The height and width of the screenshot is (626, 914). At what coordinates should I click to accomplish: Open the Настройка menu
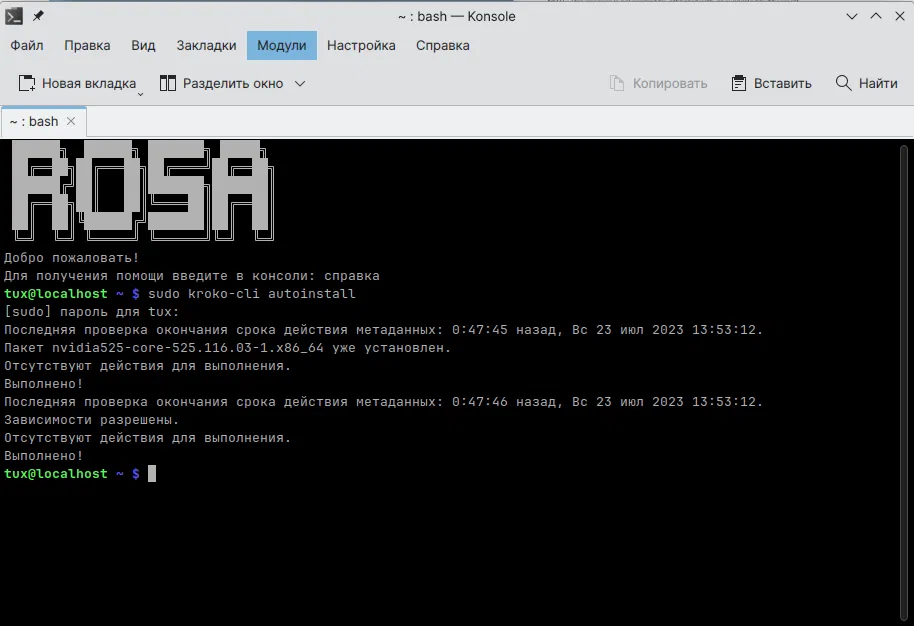pos(361,45)
